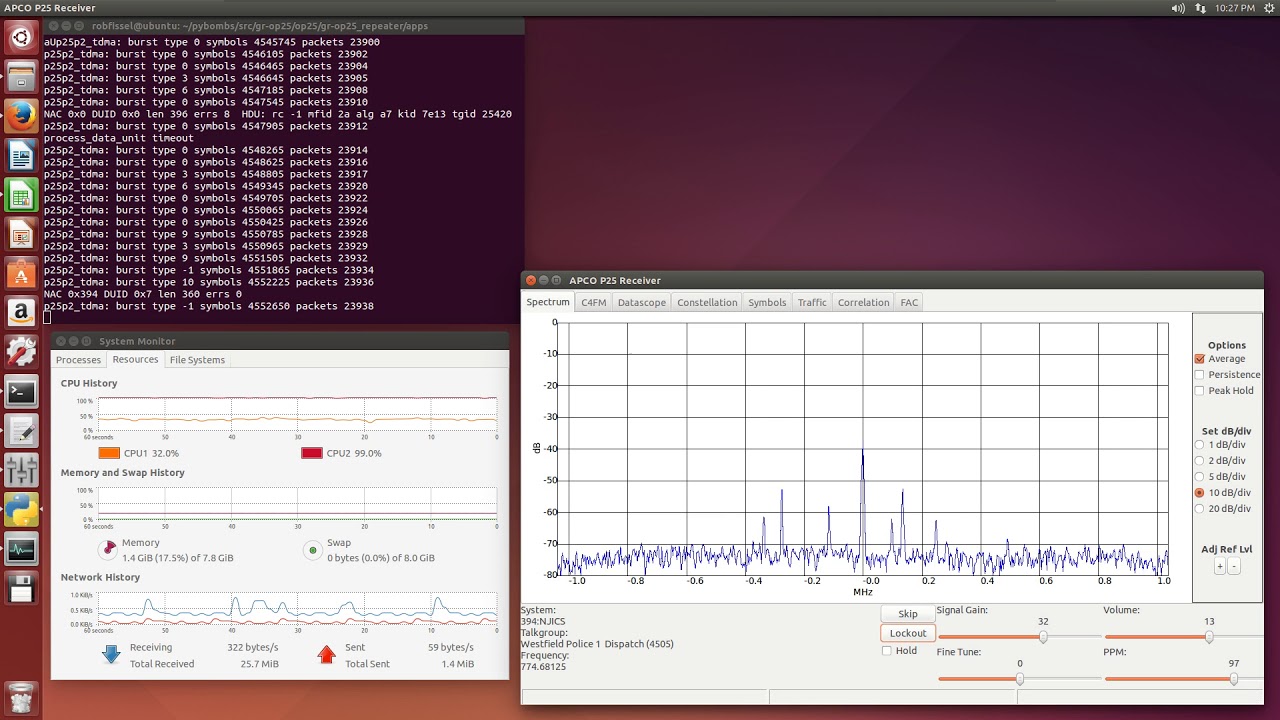The height and width of the screenshot is (720, 1280).
Task: Open the Amazon launcher icon
Action: click(x=21, y=313)
